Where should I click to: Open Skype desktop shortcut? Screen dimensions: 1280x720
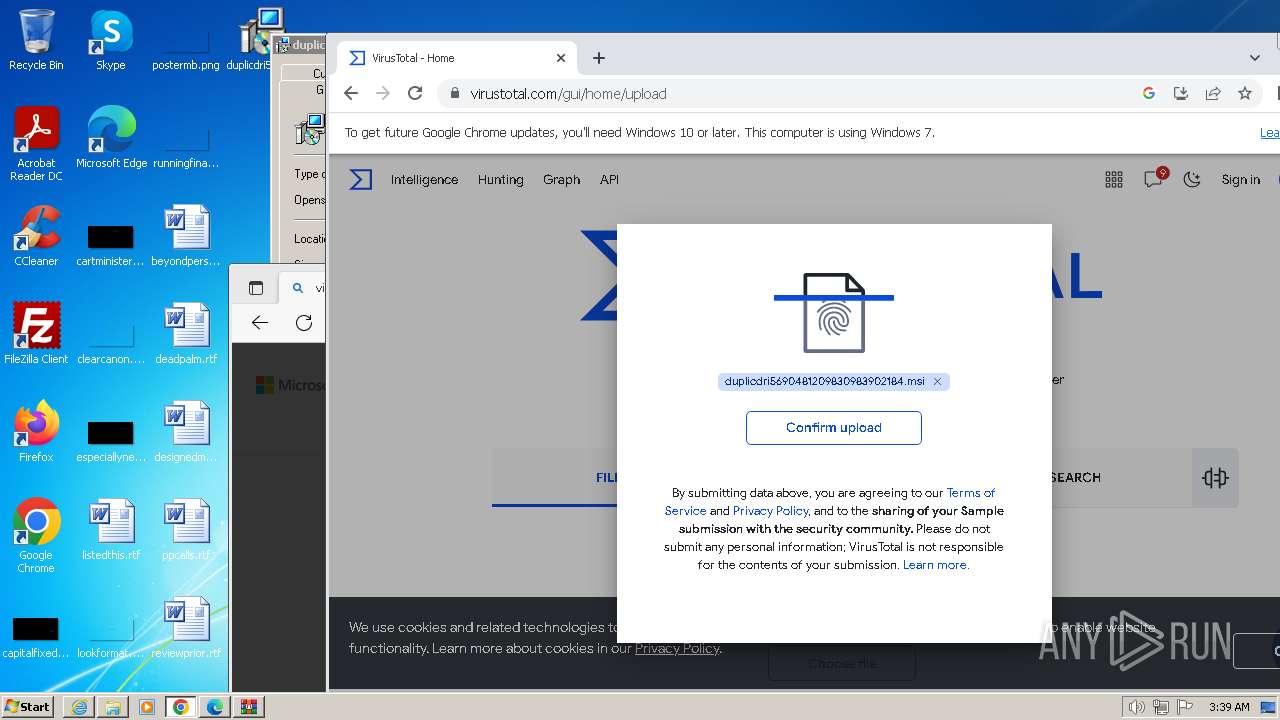[110, 40]
